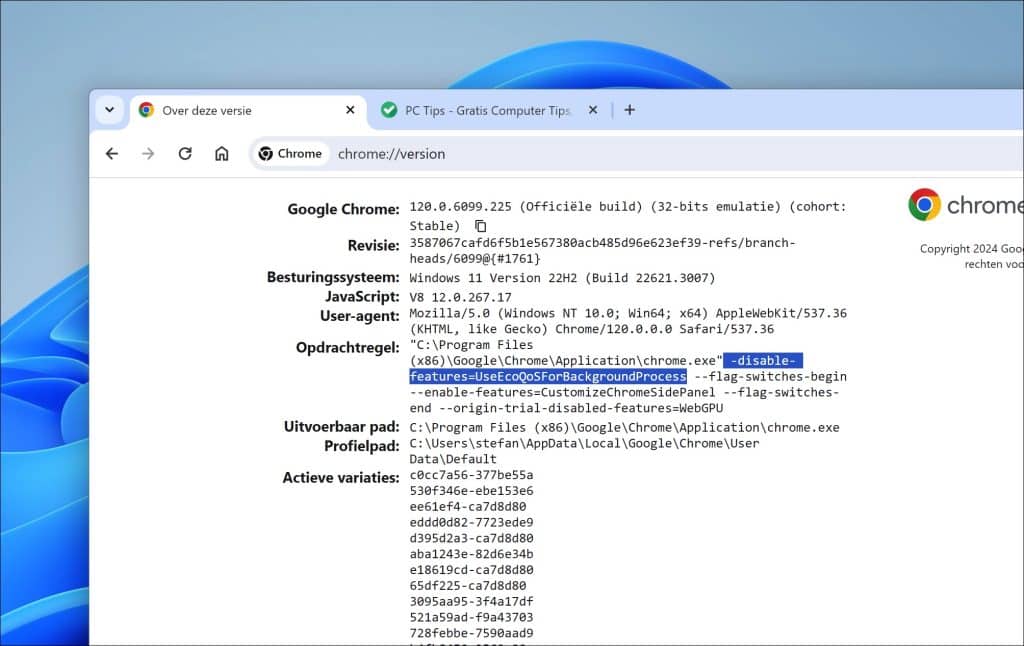Click the Profielpad: label
Viewport: 1024px width, 646px height.
tap(362, 447)
